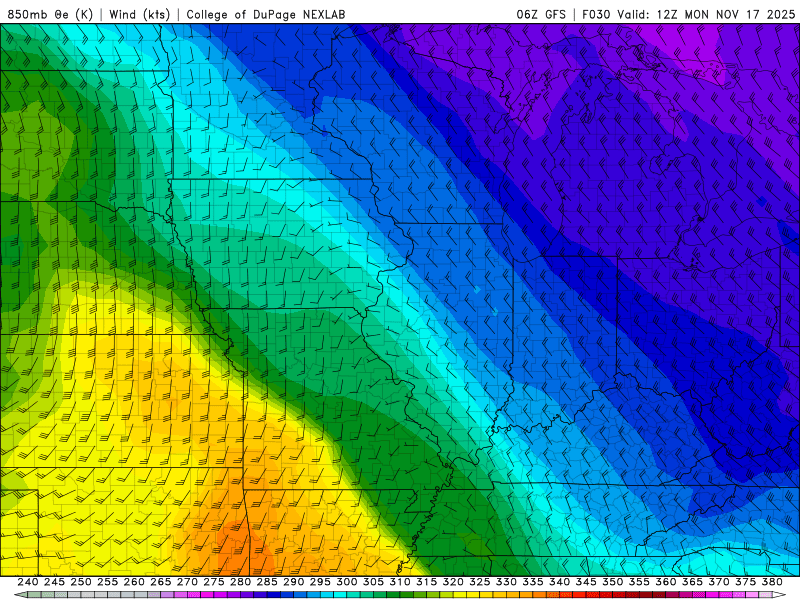Click the 325 legend value
The width and height of the screenshot is (800, 600).
(479, 582)
